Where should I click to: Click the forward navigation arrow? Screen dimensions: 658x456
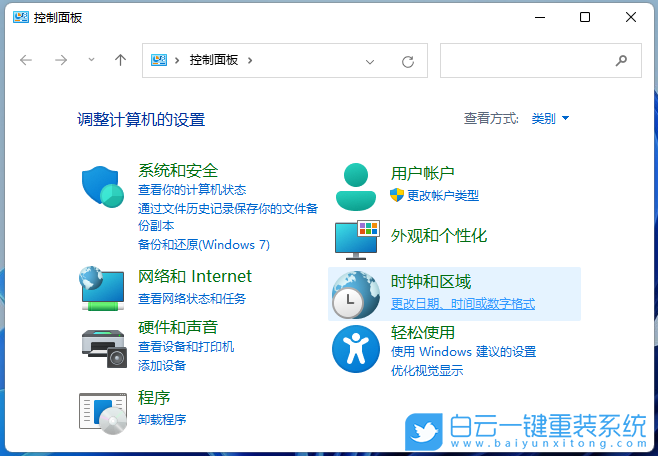(61, 60)
